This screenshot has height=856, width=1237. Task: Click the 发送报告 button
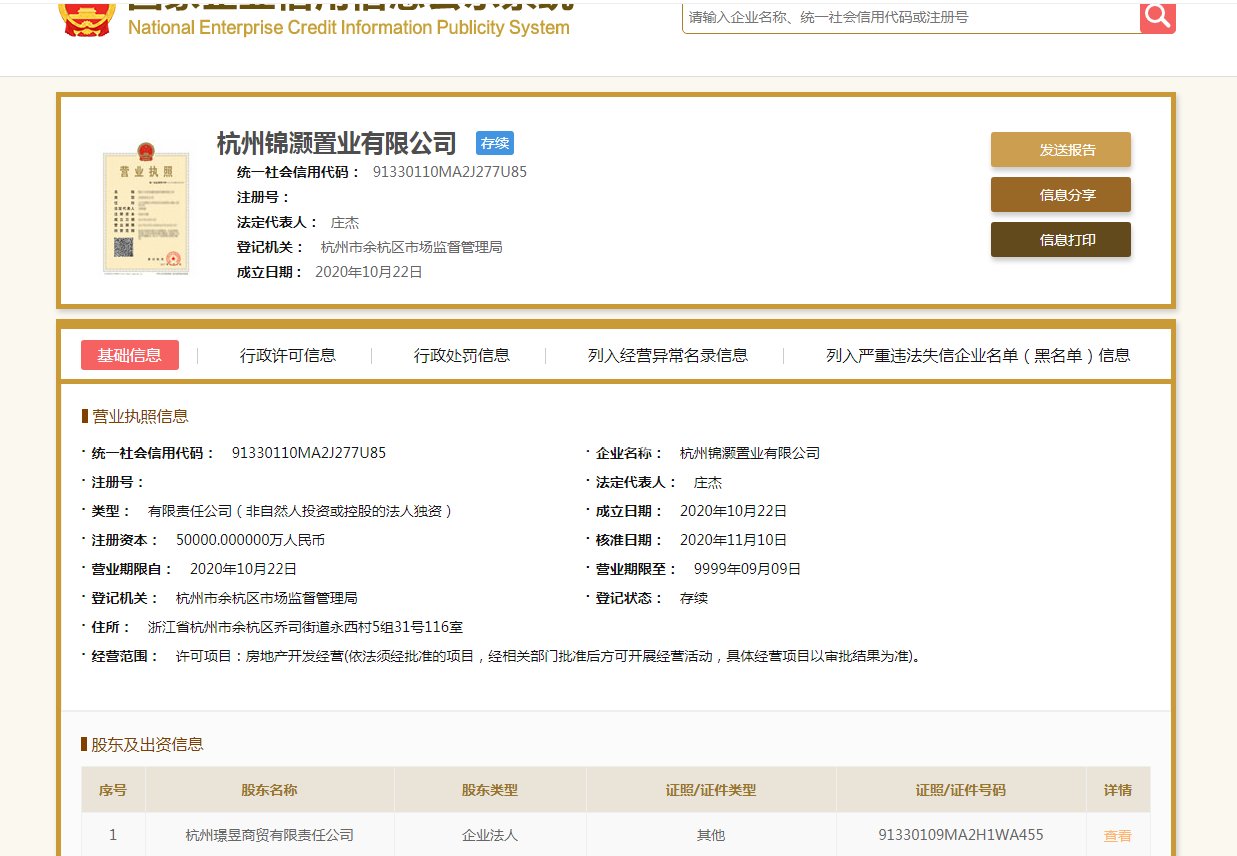tap(1061, 150)
